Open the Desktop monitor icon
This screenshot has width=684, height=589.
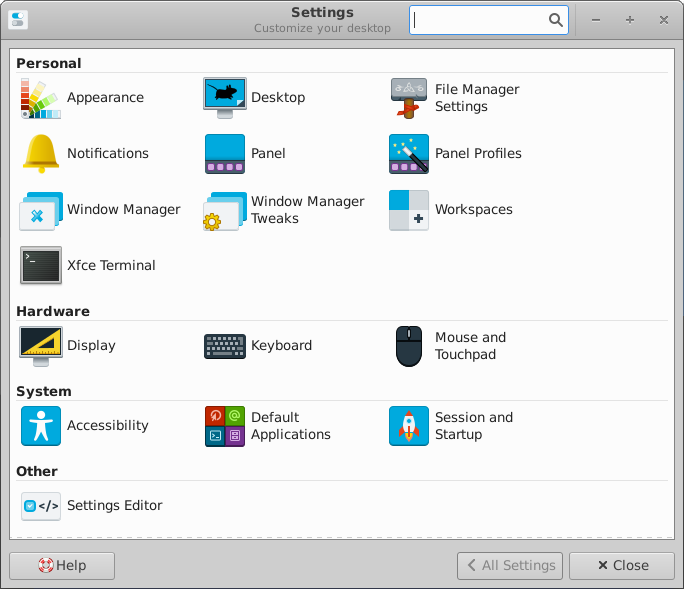(x=225, y=98)
